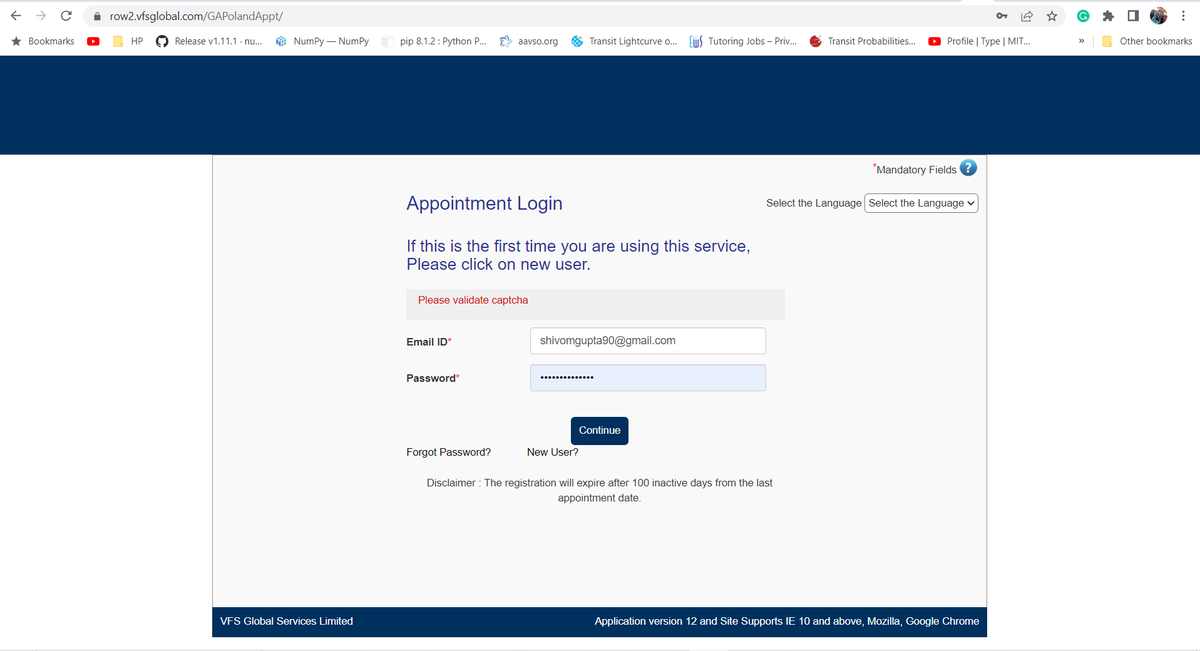Bookmark this page with star icon

(1052, 16)
